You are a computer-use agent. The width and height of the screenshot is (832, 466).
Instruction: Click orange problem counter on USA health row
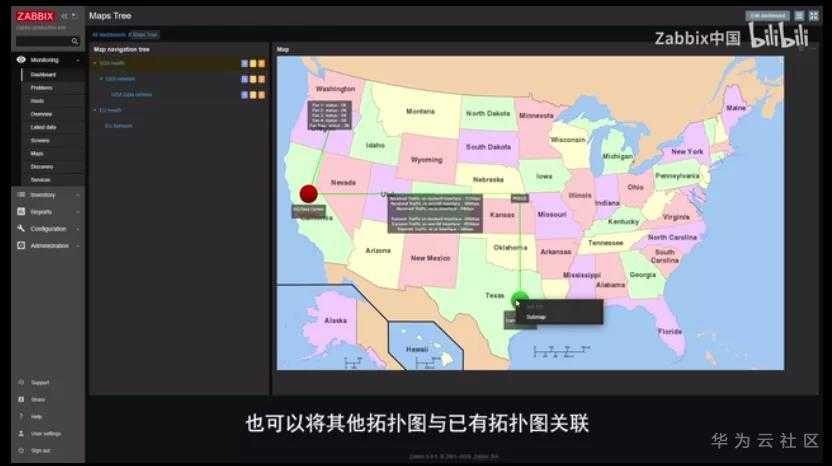point(262,64)
